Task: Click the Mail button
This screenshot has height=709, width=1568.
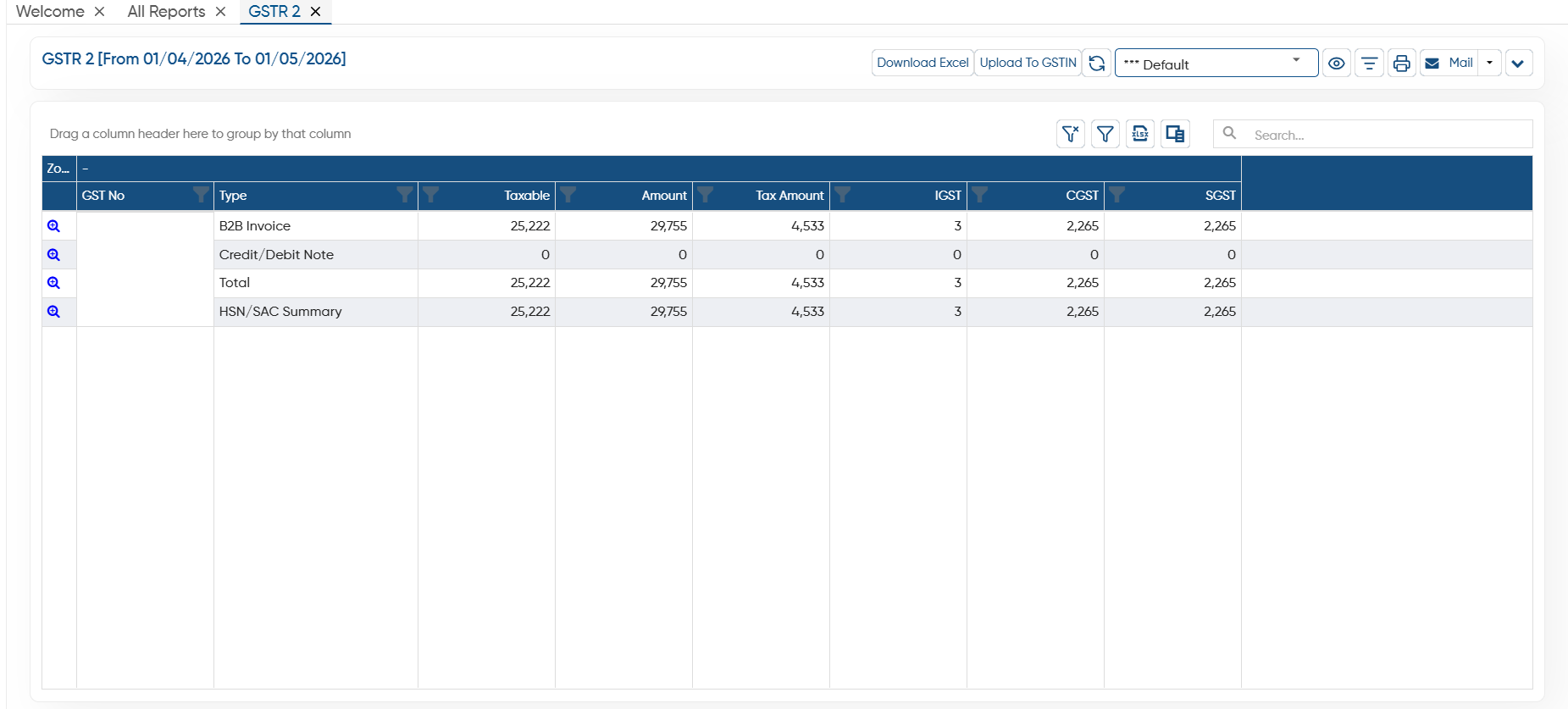Action: [1449, 63]
